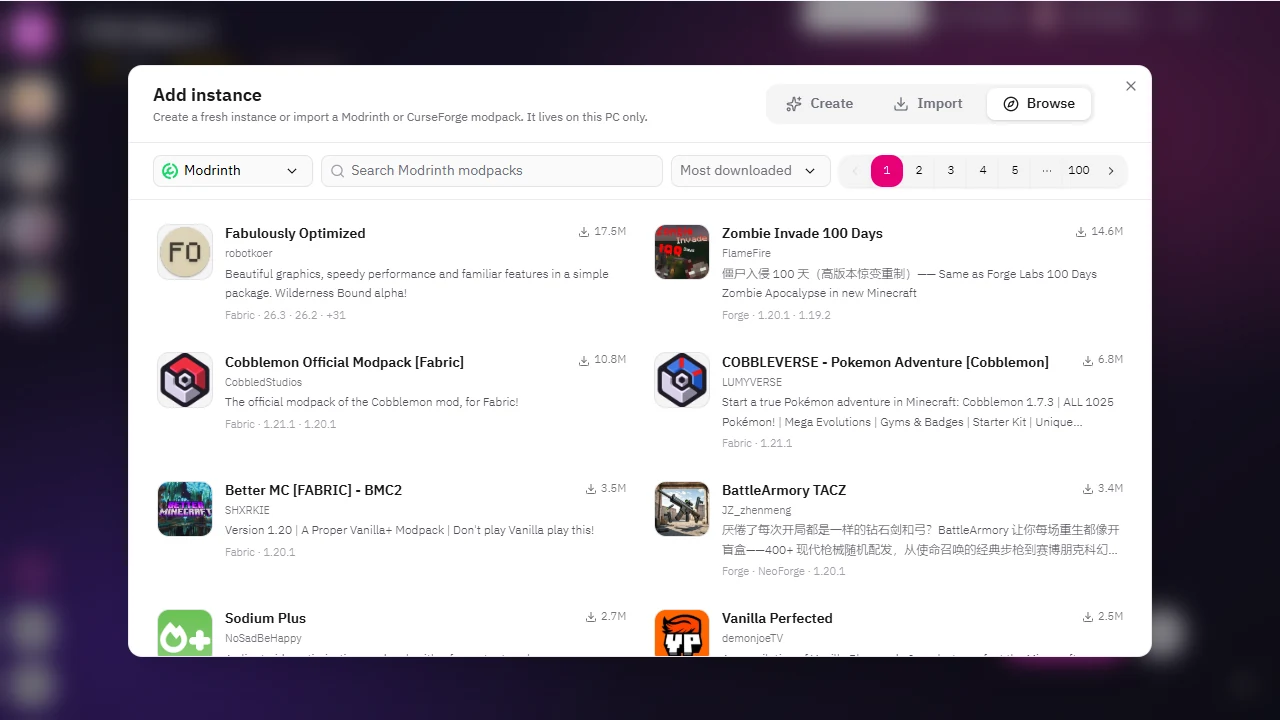
Task: Select the Cobblemon Official Modpack icon
Action: [185, 380]
